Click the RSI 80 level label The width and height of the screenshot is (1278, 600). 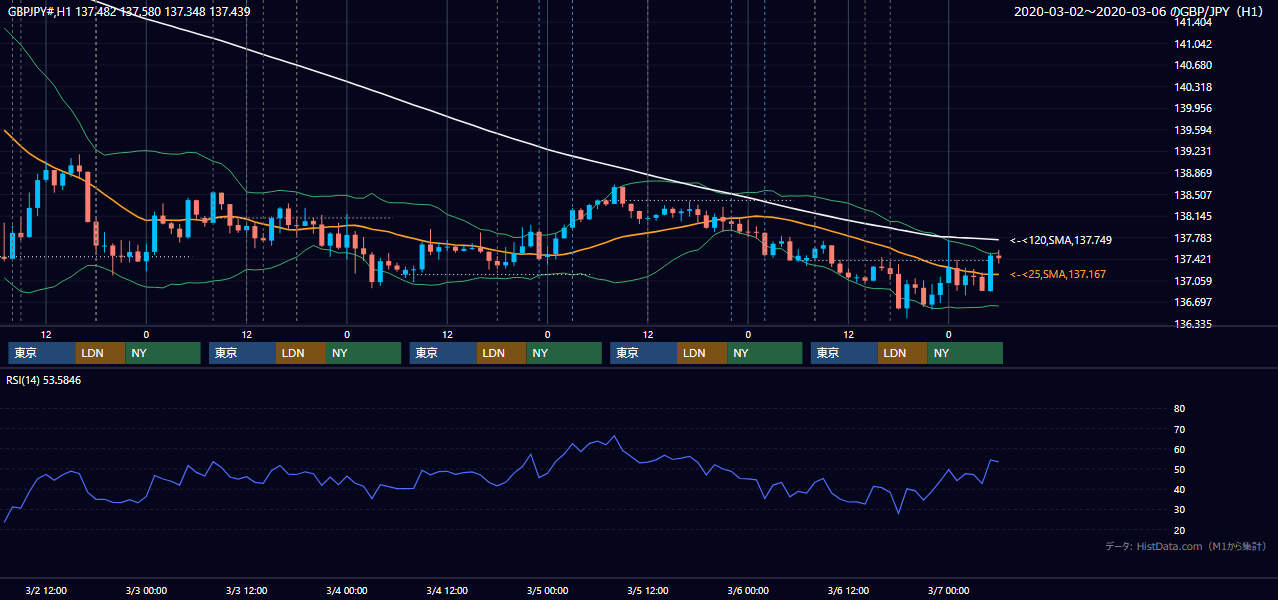pos(1179,409)
